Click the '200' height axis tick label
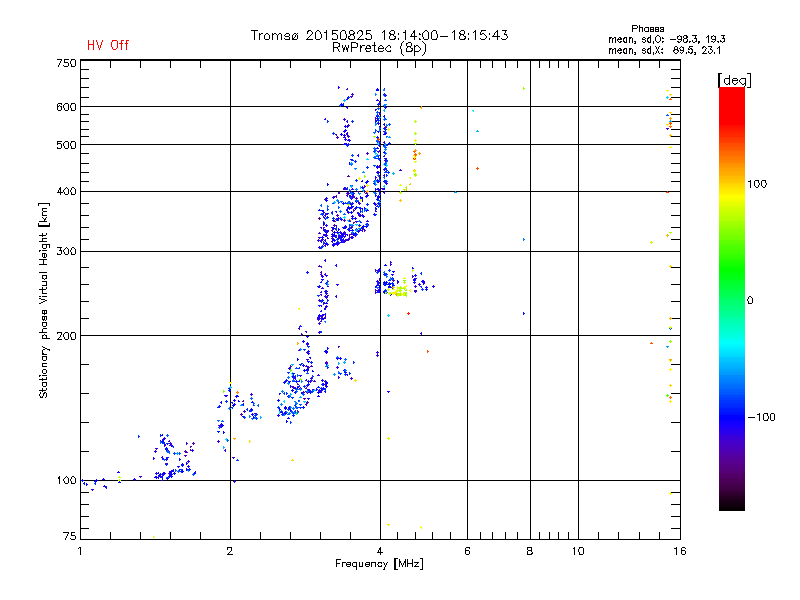Image resolution: width=800 pixels, height=600 pixels. pos(66,336)
